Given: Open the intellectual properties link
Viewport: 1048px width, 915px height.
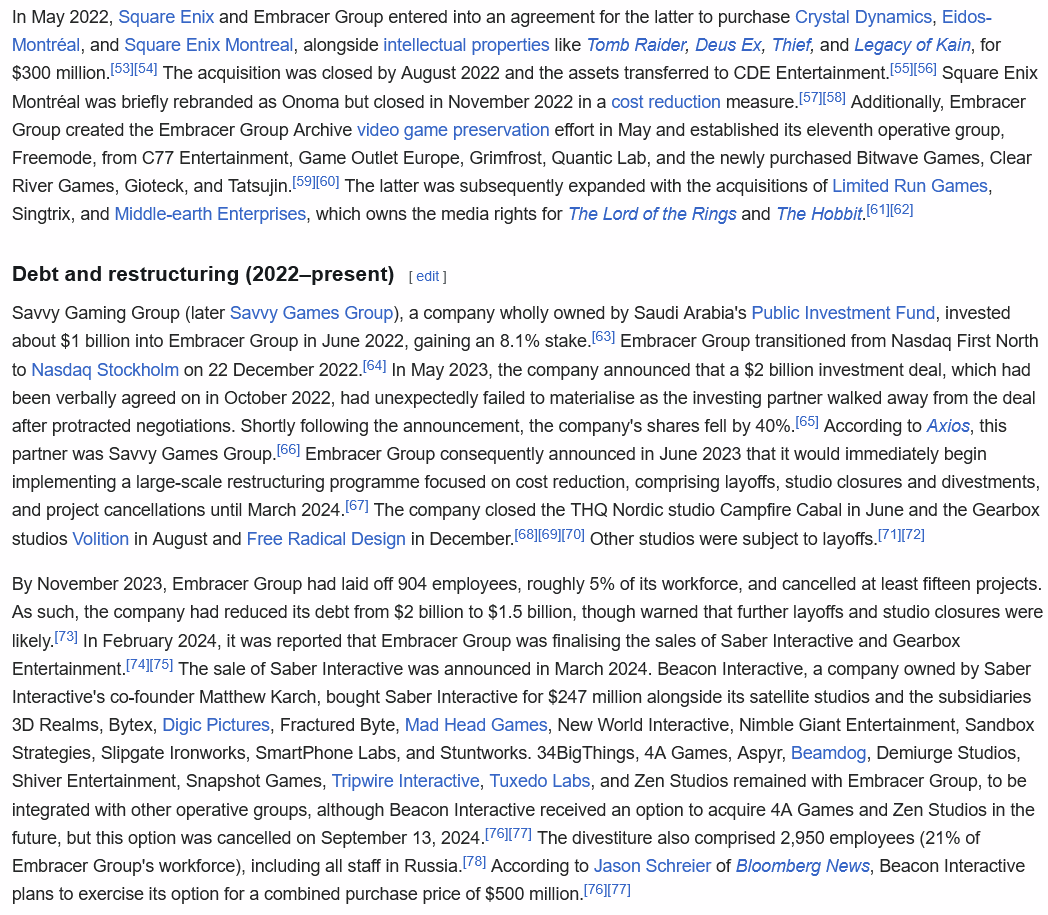Looking at the screenshot, I should tap(466, 45).
